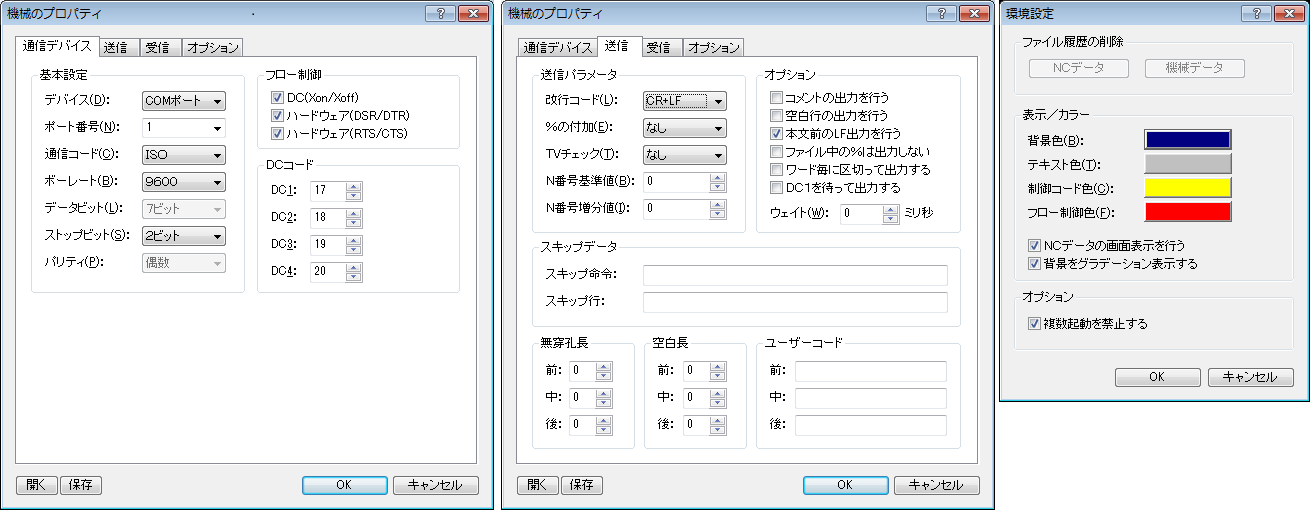Disable 背景をグラデーション表示する checkbox
This screenshot has width=1313, height=512.
[1035, 264]
